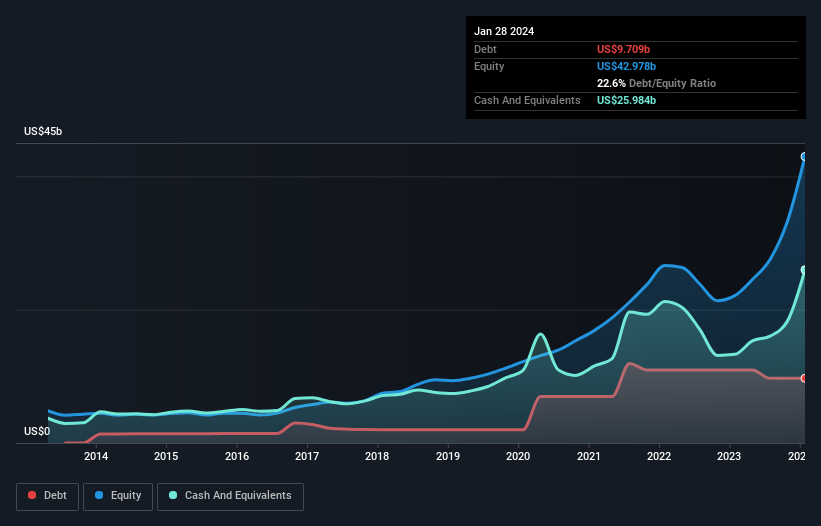The image size is (821, 526).
Task: Select the 2017 x-axis label
Action: pos(307,456)
